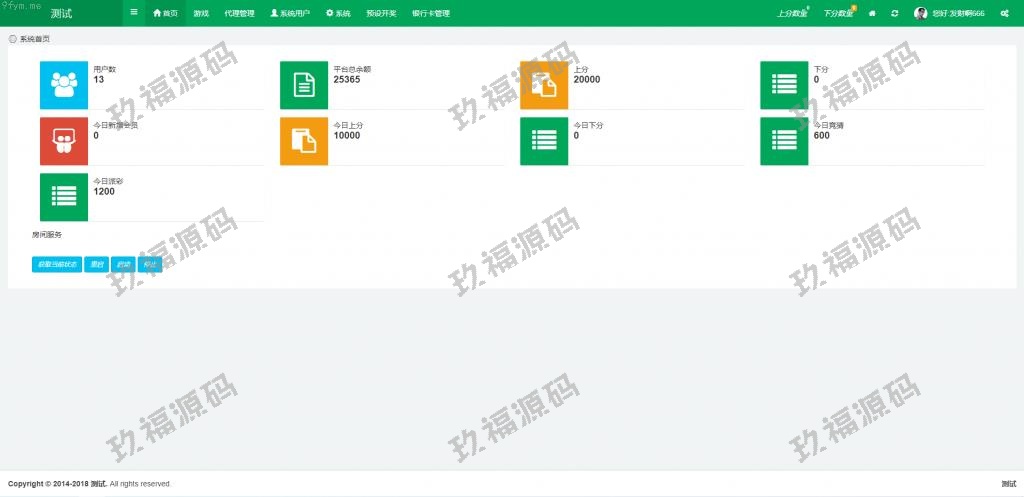Go to the 代理管理 menu

click(239, 13)
